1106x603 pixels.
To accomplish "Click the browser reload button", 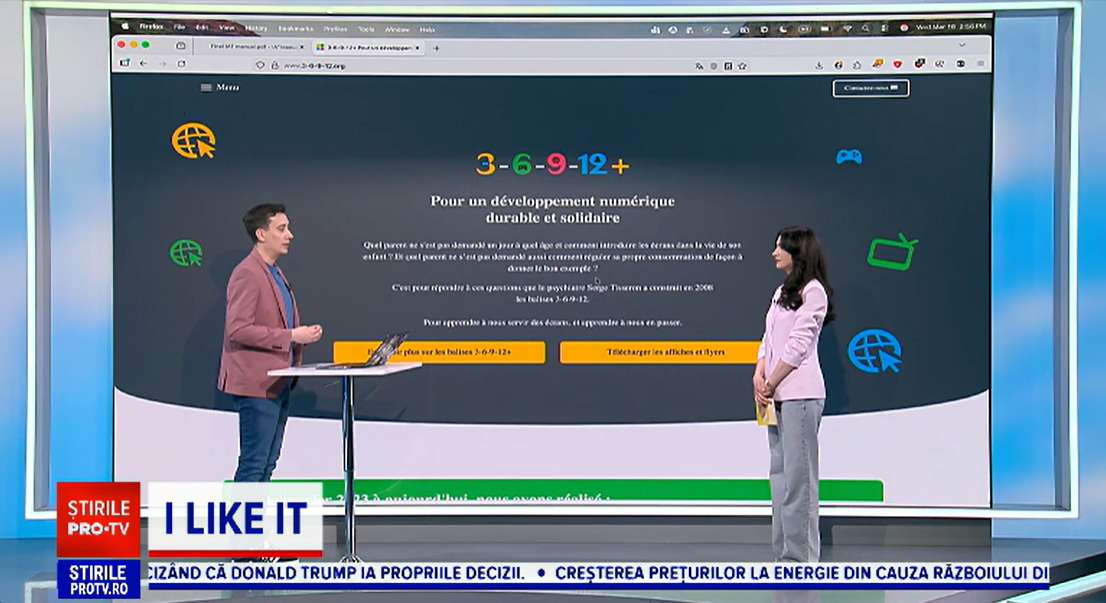I will (181, 64).
